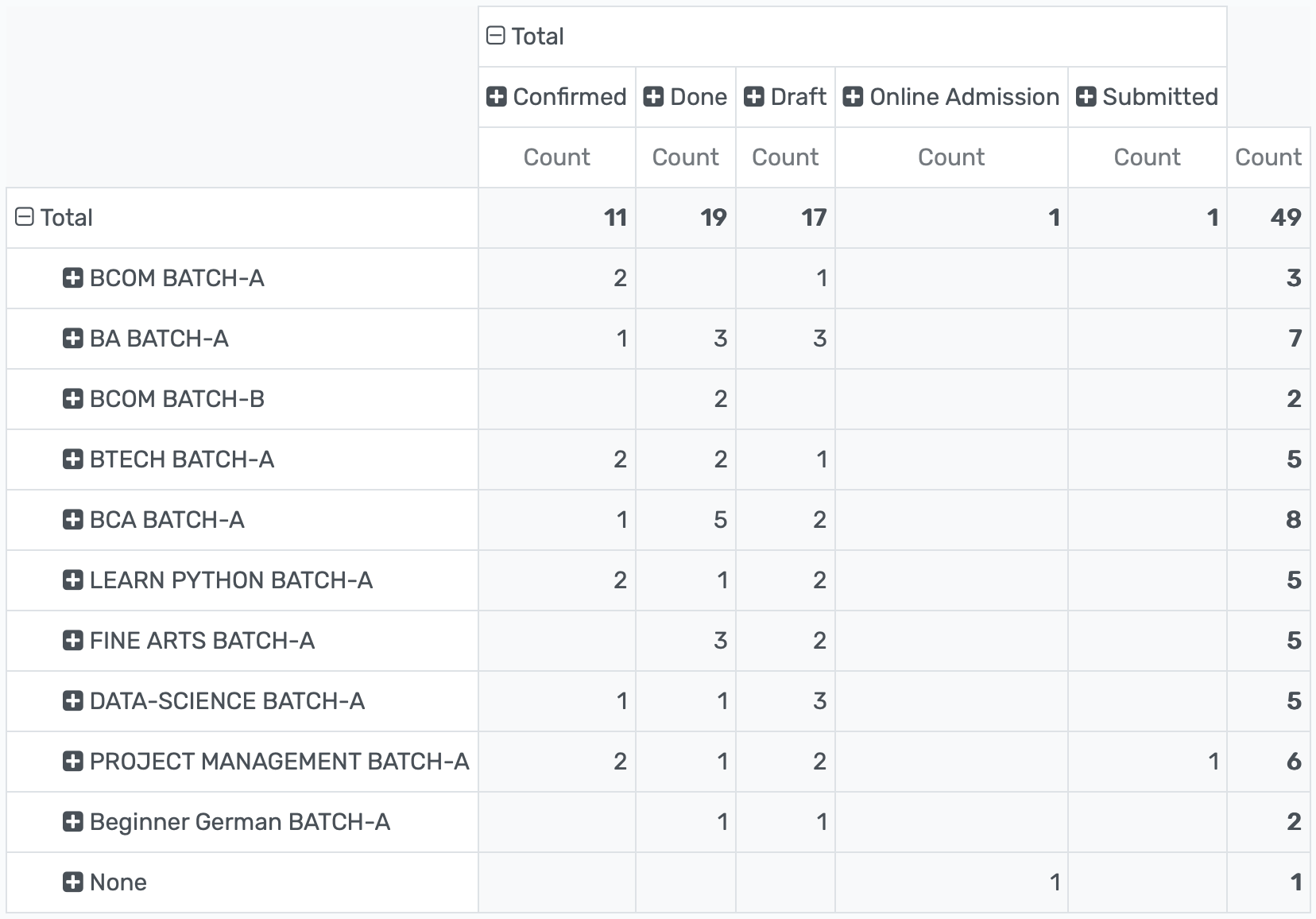The image size is (1316, 919).
Task: Collapse the Total row group
Action: [x=26, y=216]
